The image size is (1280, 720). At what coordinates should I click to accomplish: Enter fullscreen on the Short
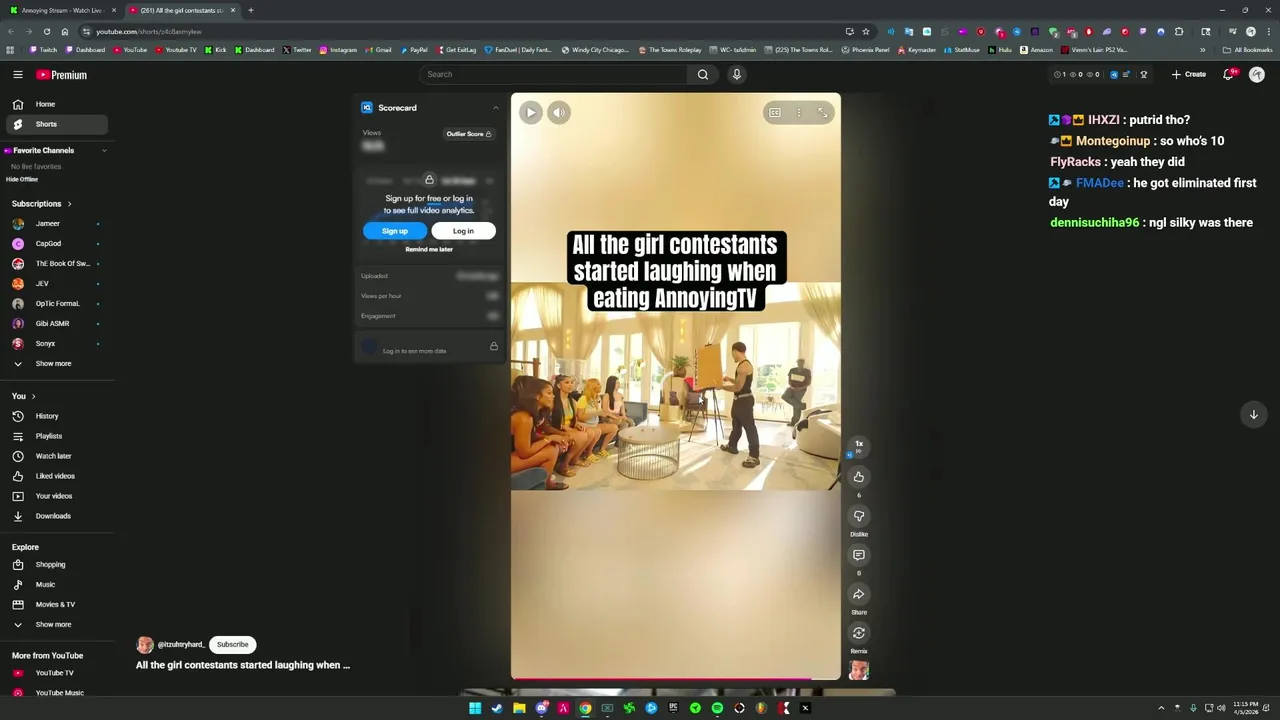point(823,113)
